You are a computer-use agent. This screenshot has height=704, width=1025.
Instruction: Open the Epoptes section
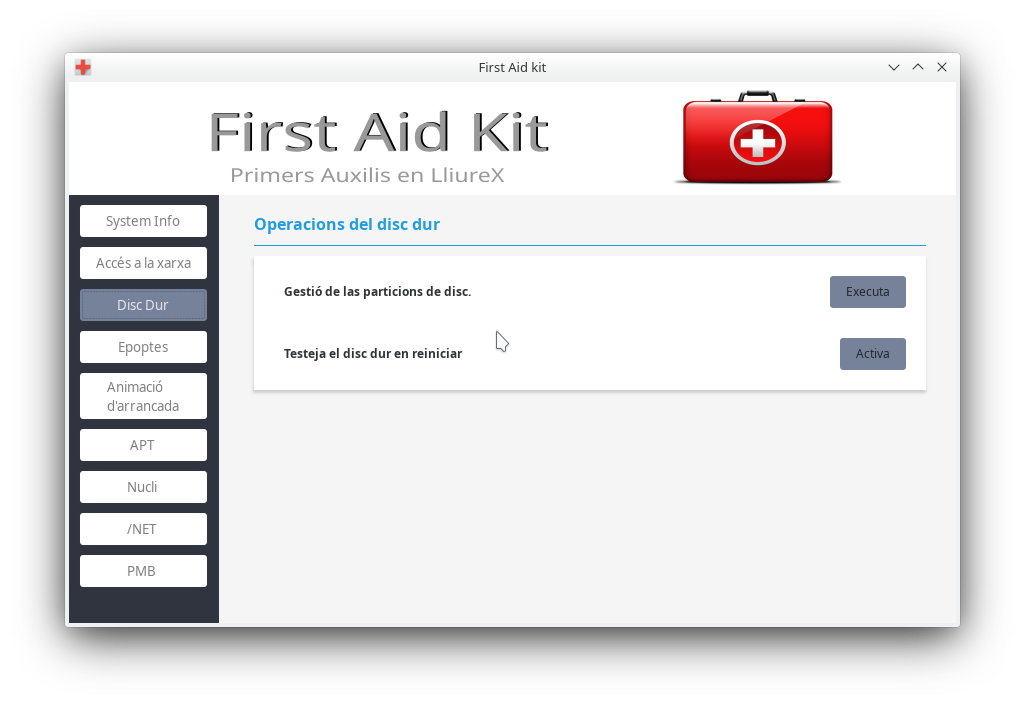tap(143, 347)
